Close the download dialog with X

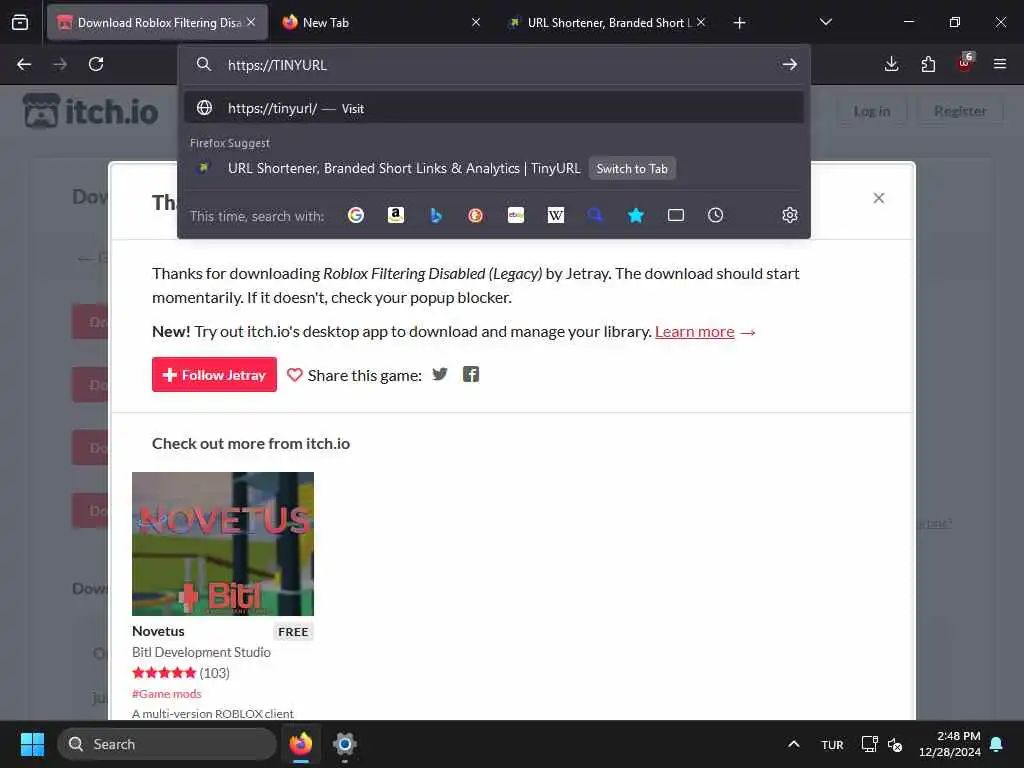878,198
